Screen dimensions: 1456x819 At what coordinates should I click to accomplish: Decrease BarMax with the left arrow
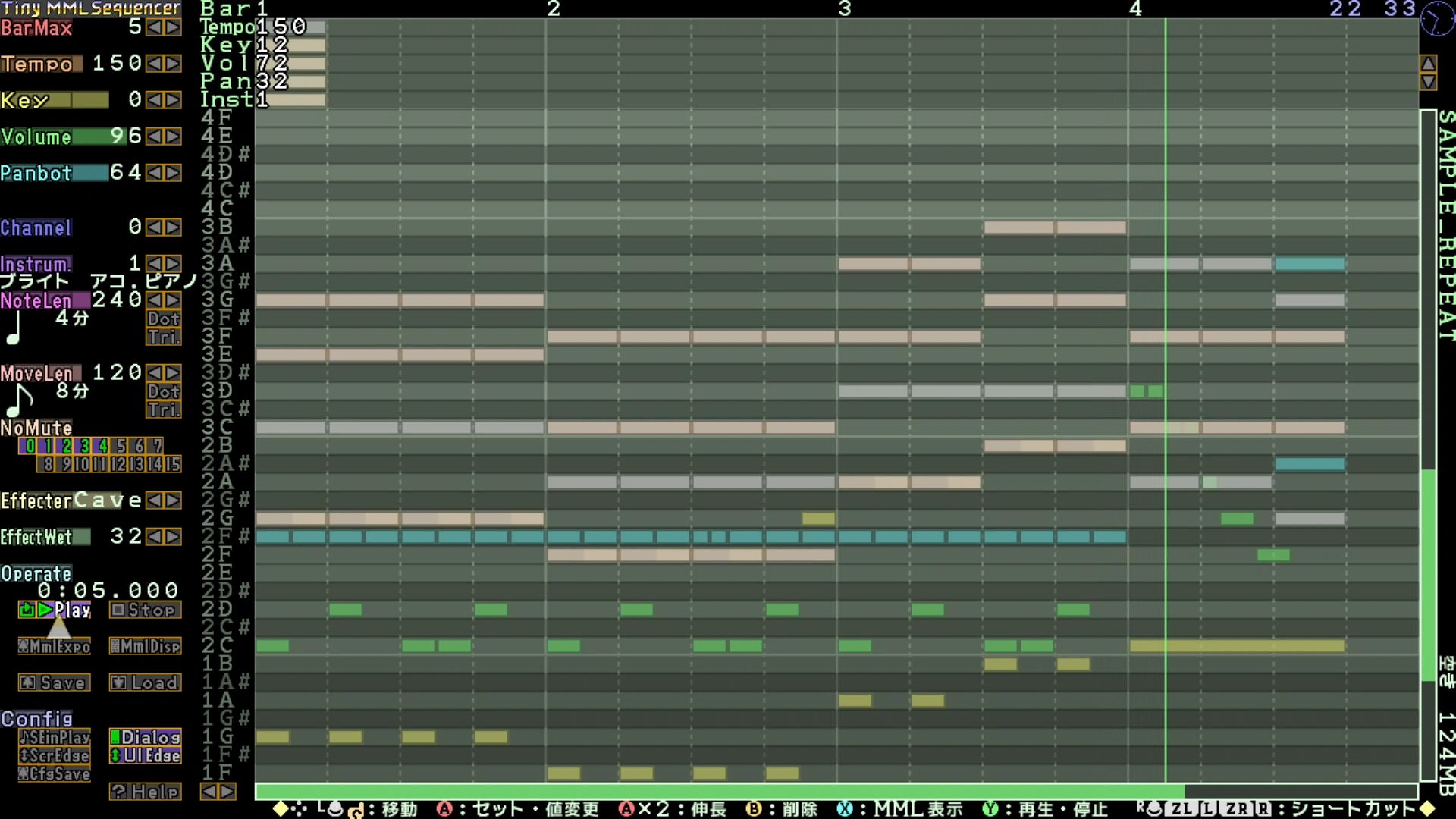point(155,27)
